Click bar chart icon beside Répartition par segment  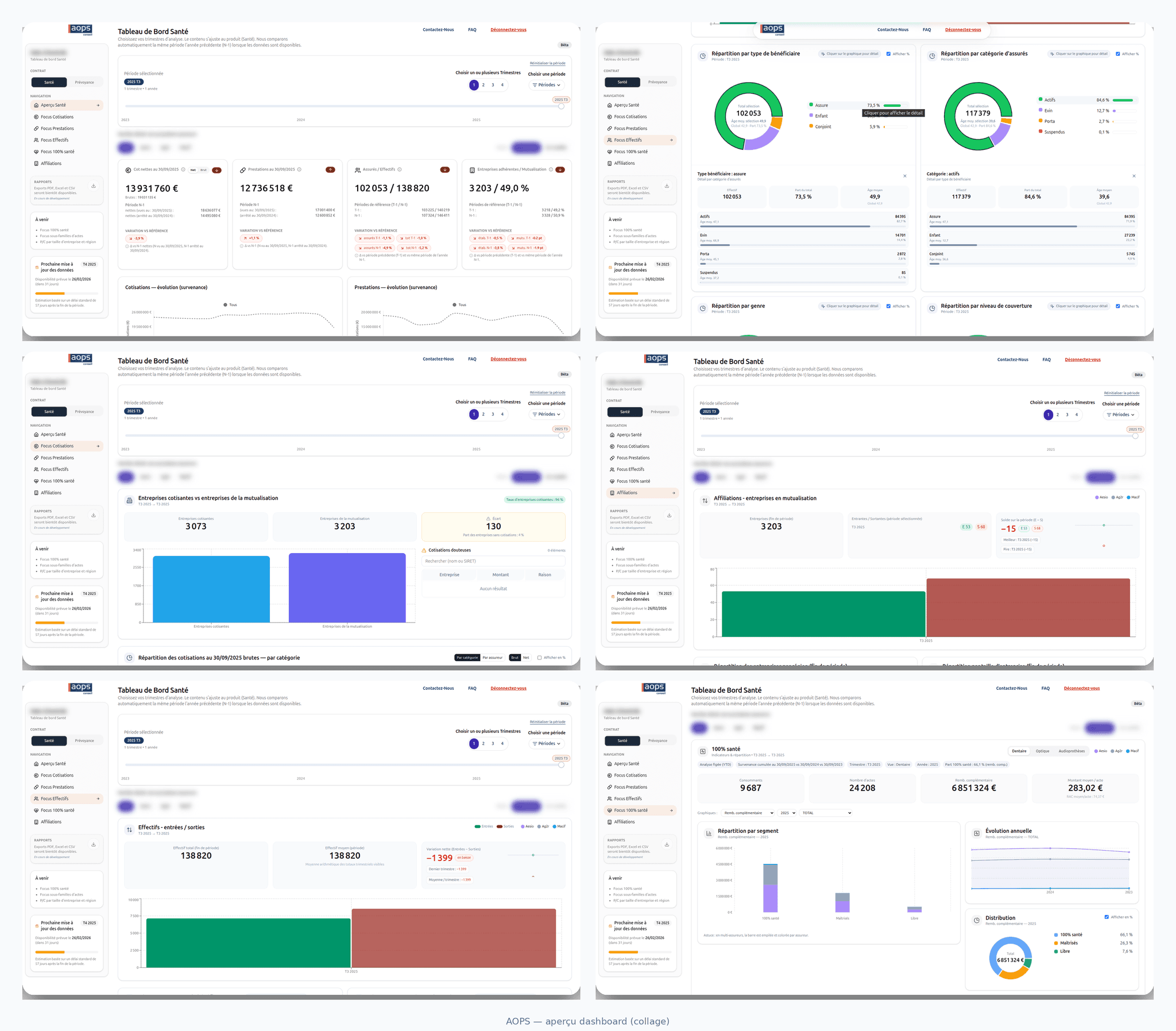coord(709,833)
